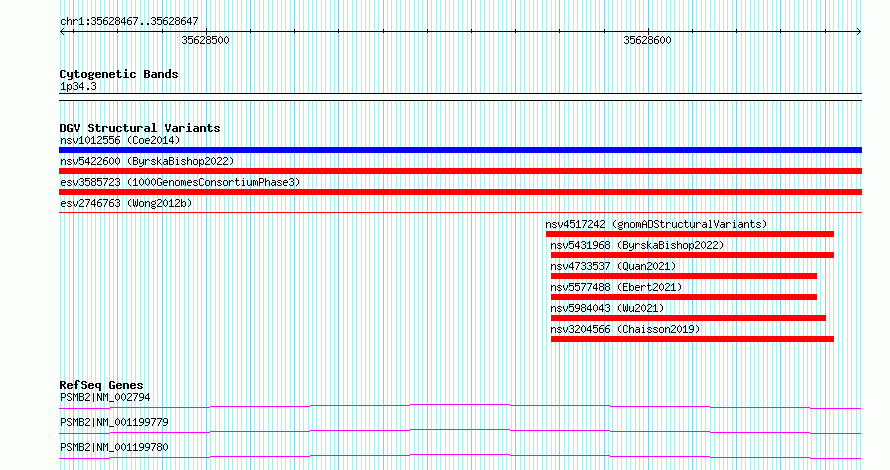Click esv2746763 (Wong2012b) label
Viewport: 890px width, 470px height.
pyautogui.click(x=126, y=203)
